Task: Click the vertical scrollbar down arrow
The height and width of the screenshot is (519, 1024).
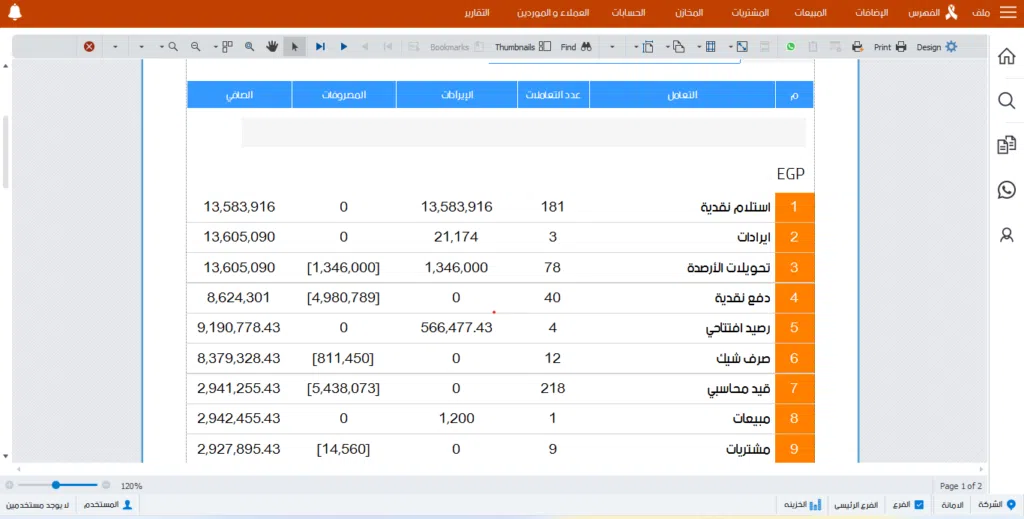Action: [x=6, y=456]
